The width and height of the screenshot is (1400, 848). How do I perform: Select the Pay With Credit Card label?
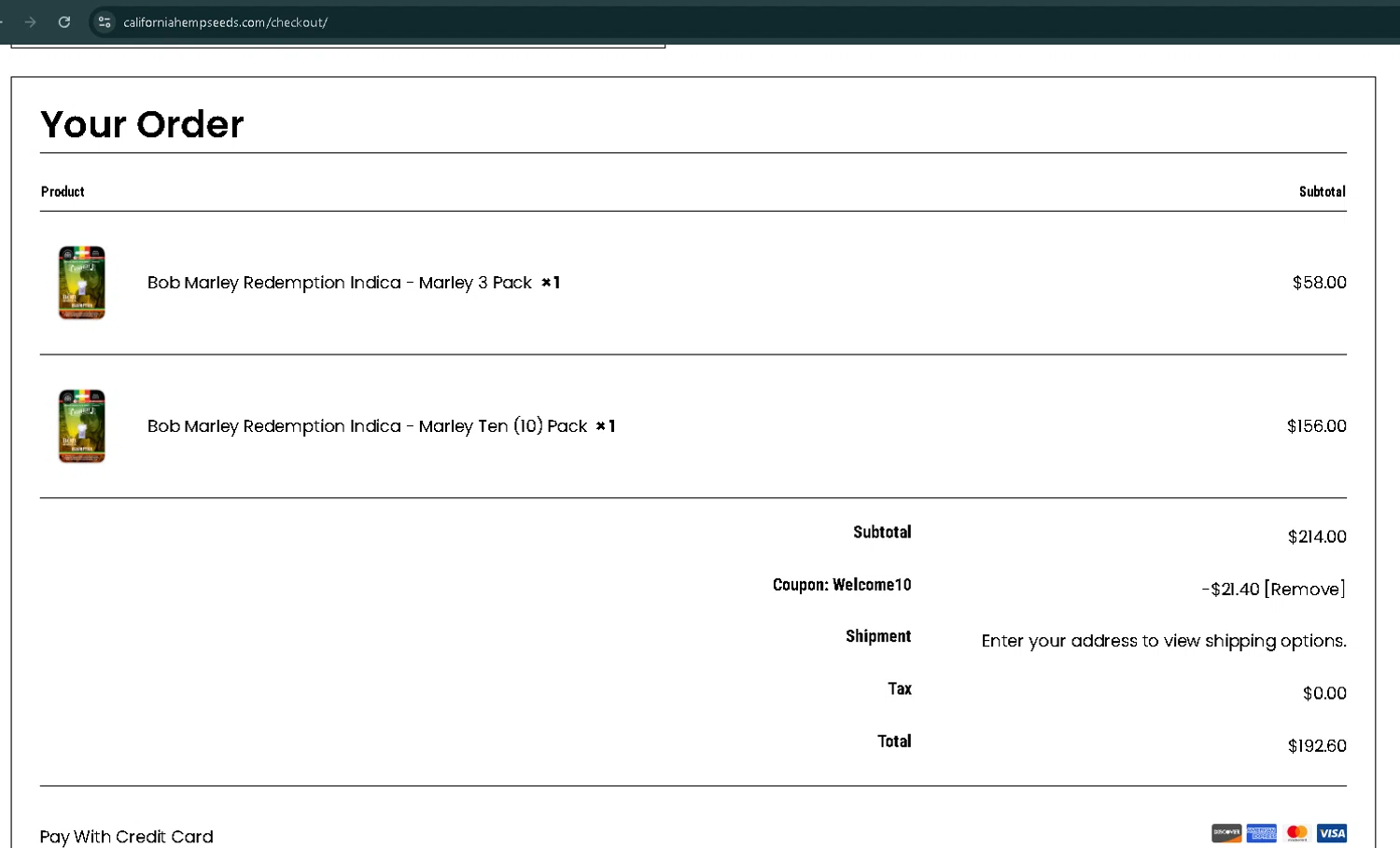click(127, 837)
